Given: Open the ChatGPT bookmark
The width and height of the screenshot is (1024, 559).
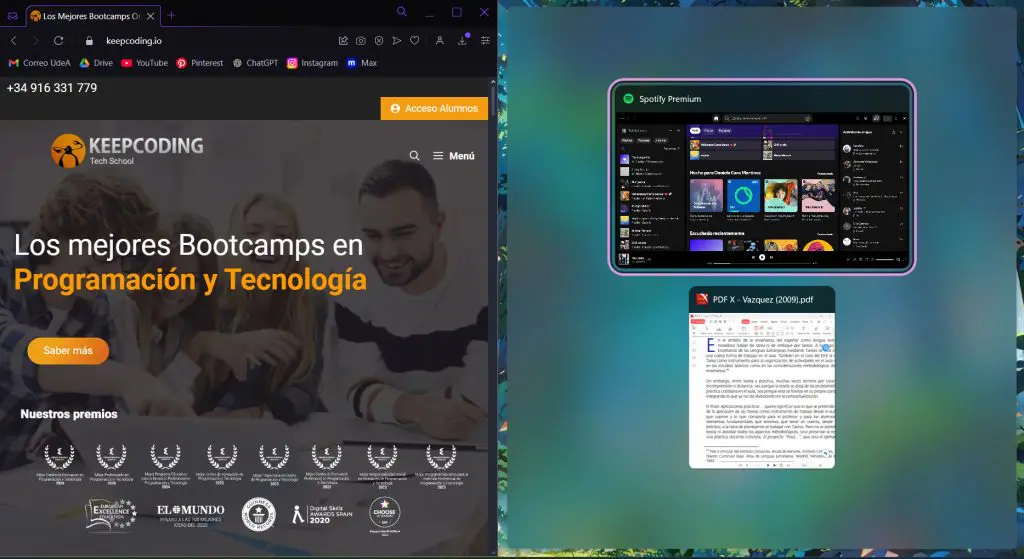Looking at the screenshot, I should (x=255, y=63).
